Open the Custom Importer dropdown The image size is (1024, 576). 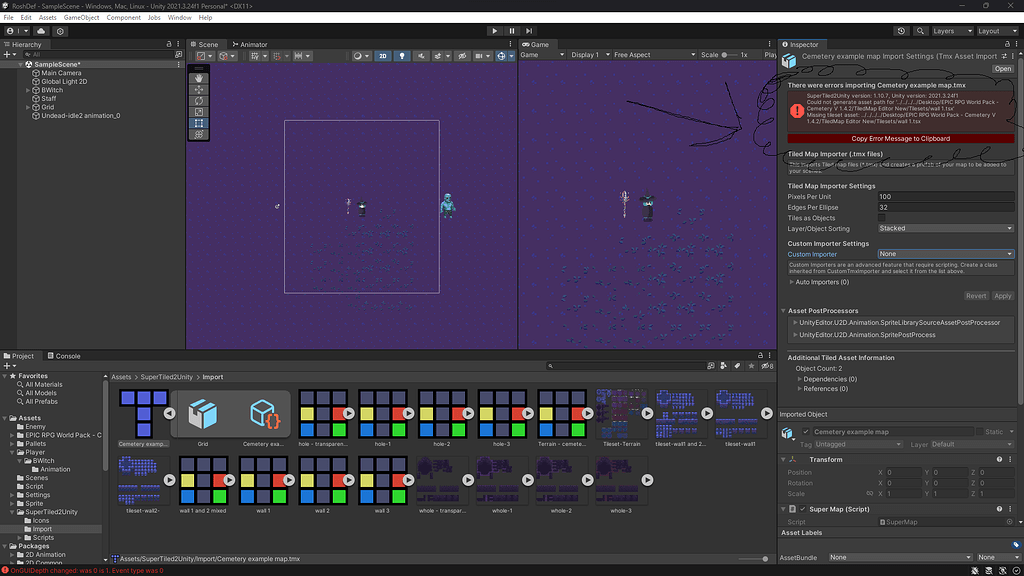tap(945, 254)
